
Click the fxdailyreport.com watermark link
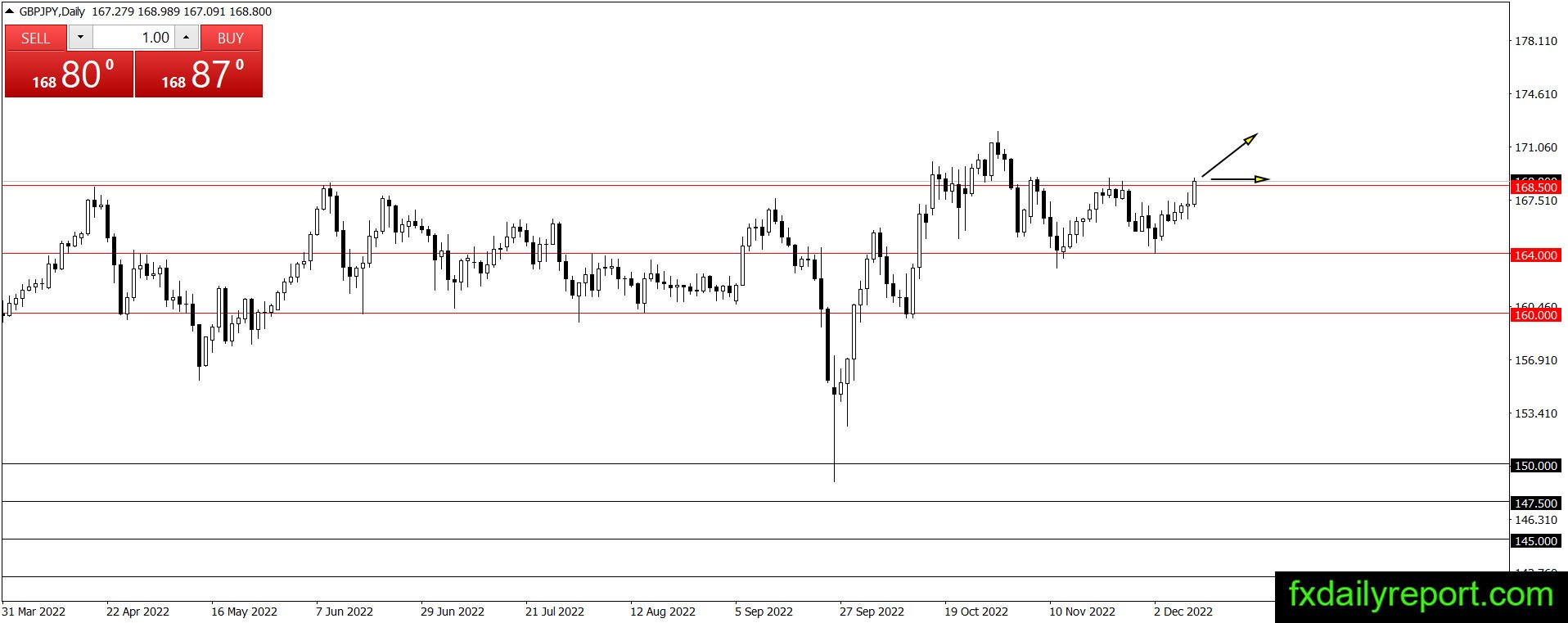tap(1421, 595)
